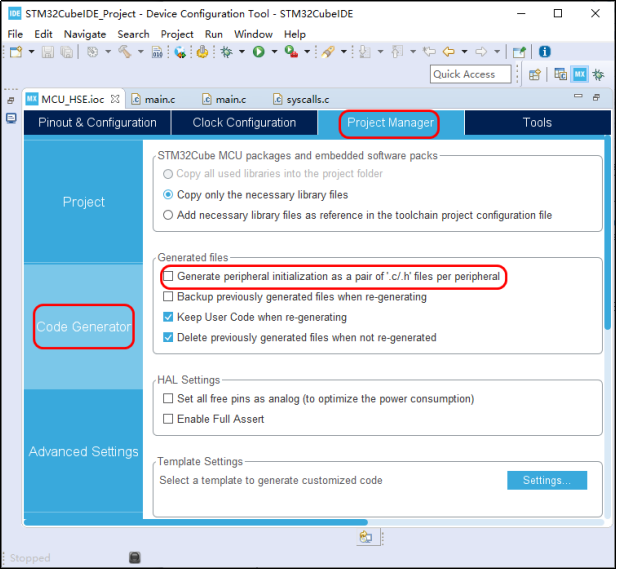617x570 pixels.
Task: Open the New file dropdown arrow
Action: (31, 52)
